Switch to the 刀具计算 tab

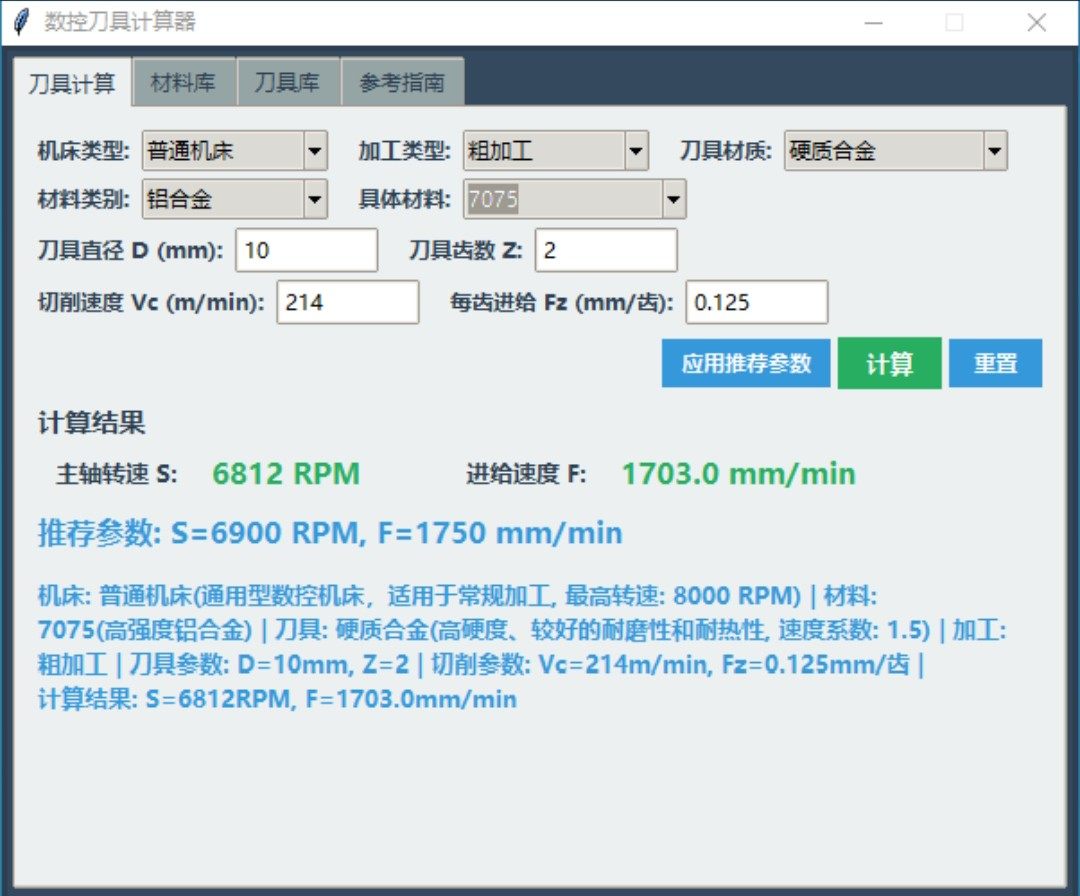coord(72,83)
